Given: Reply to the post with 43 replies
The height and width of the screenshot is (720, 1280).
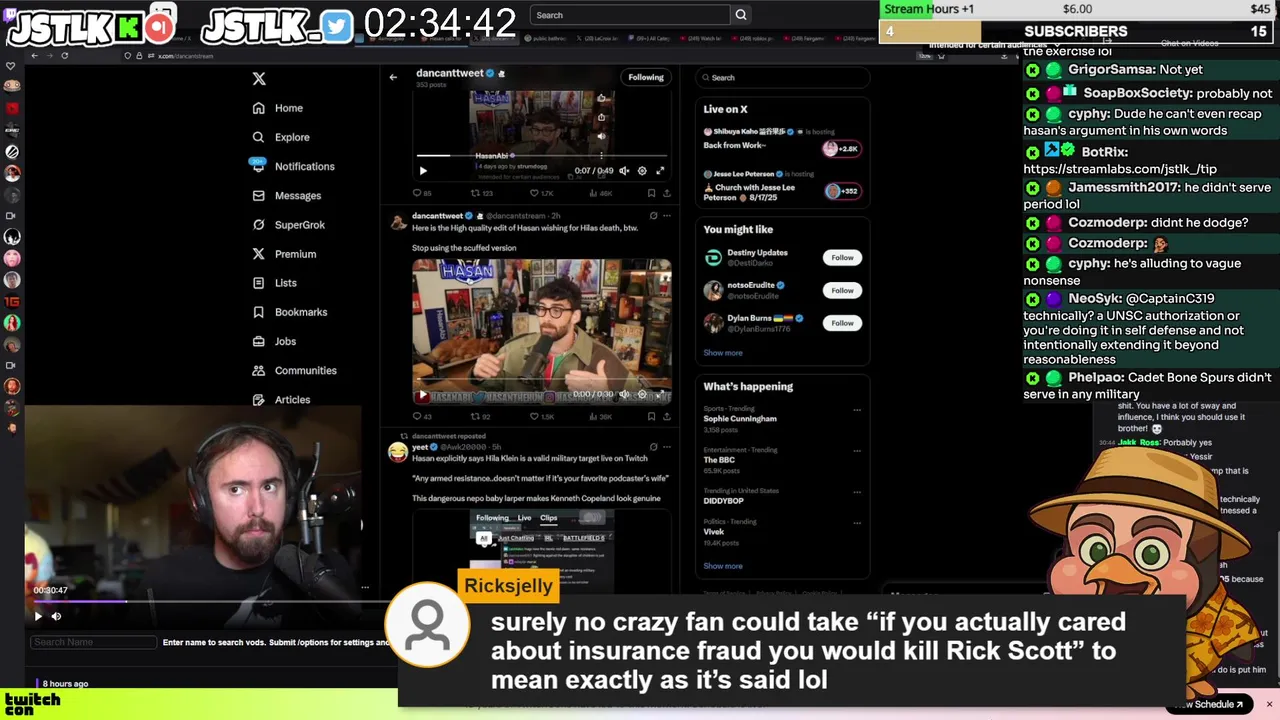Looking at the screenshot, I should tap(422, 416).
